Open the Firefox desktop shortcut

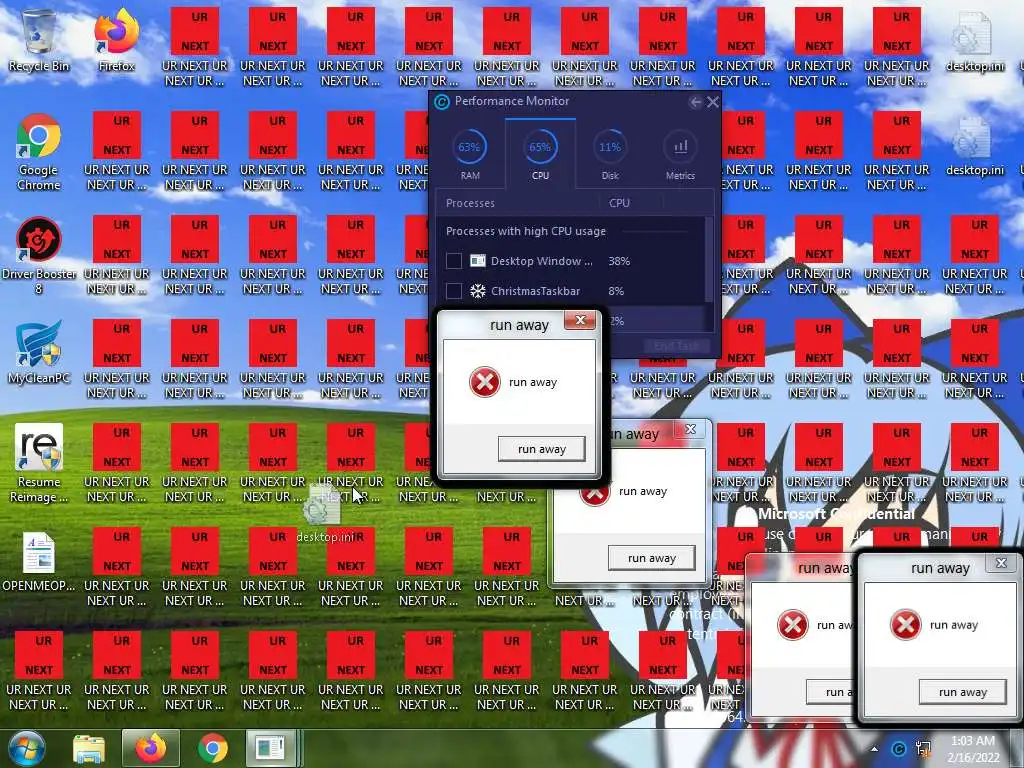coord(117,39)
